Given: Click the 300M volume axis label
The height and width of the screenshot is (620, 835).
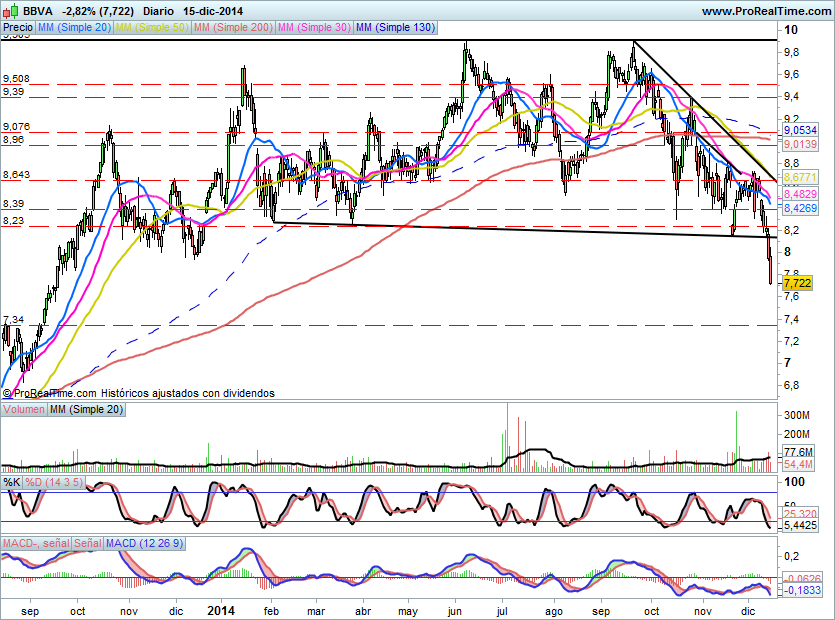Looking at the screenshot, I should [x=797, y=415].
